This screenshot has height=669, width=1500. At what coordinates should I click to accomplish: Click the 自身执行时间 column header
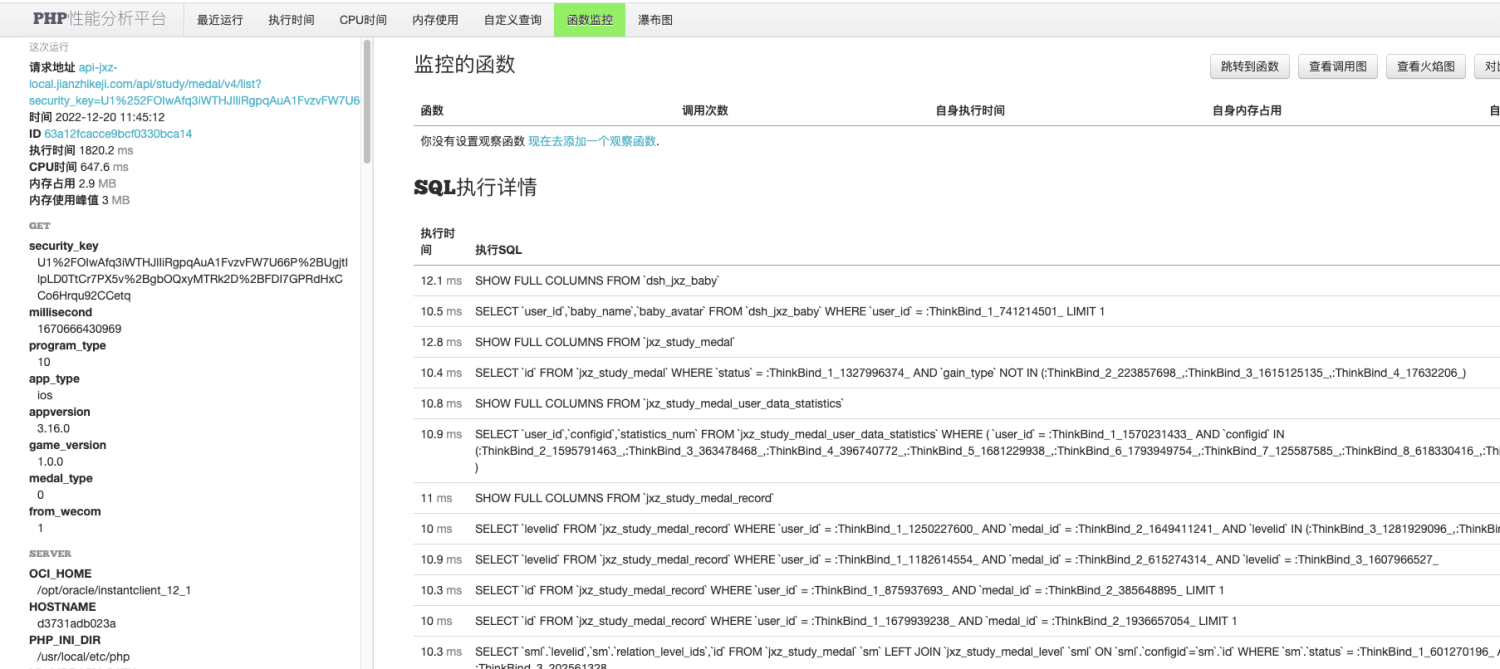click(x=970, y=111)
